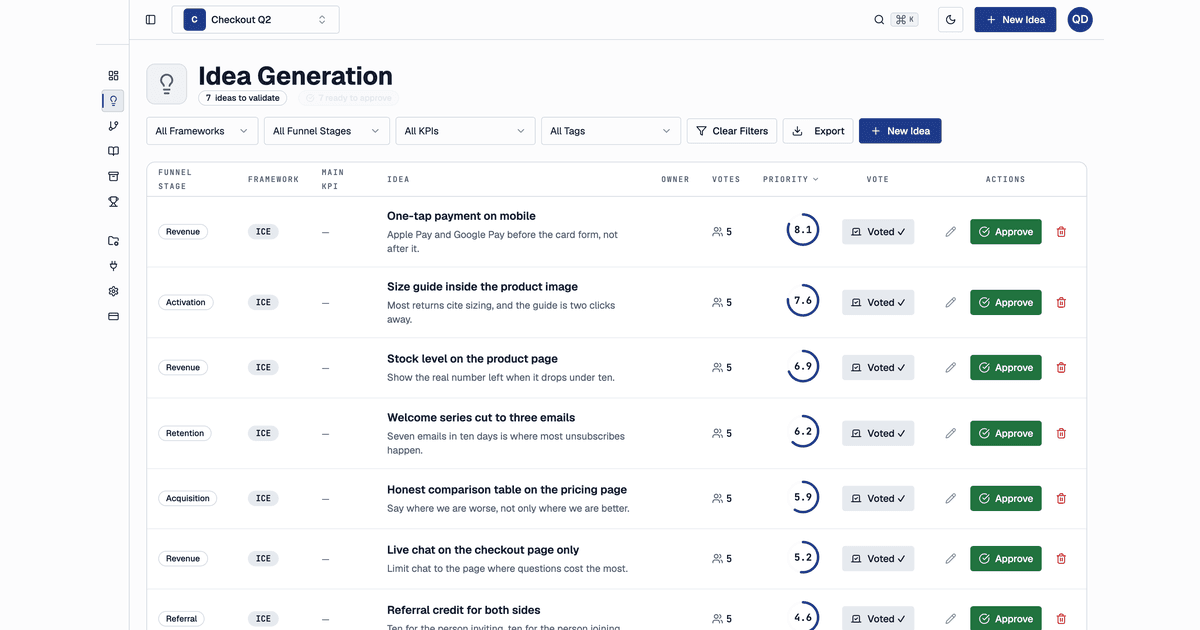1200x630 pixels.
Task: Open the QD user avatar menu
Action: click(x=1080, y=19)
